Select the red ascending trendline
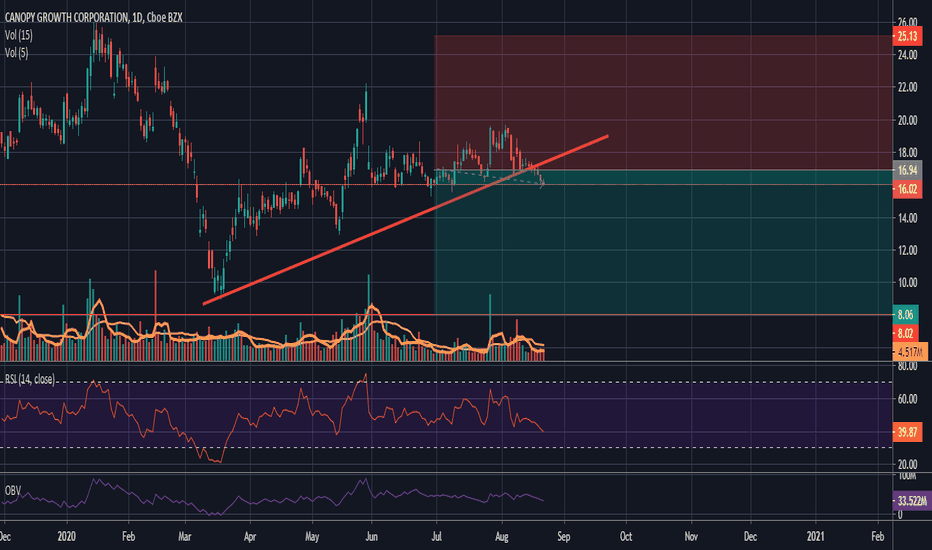This screenshot has height=550, width=932. coord(405,220)
